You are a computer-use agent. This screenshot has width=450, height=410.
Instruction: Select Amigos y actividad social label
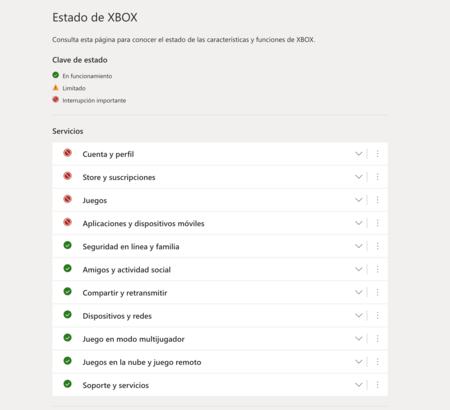point(127,270)
